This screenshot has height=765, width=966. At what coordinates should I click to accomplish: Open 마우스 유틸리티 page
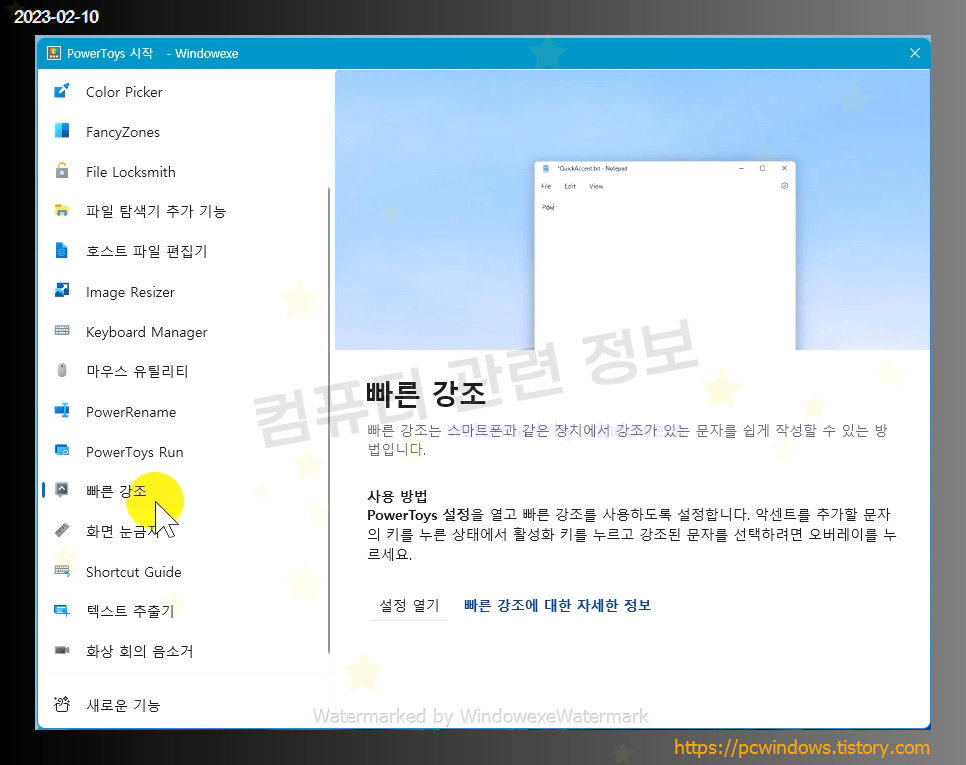tap(184, 371)
